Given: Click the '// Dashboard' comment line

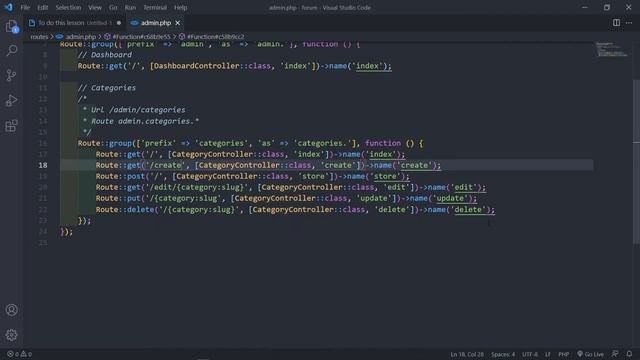Looking at the screenshot, I should pos(104,55).
